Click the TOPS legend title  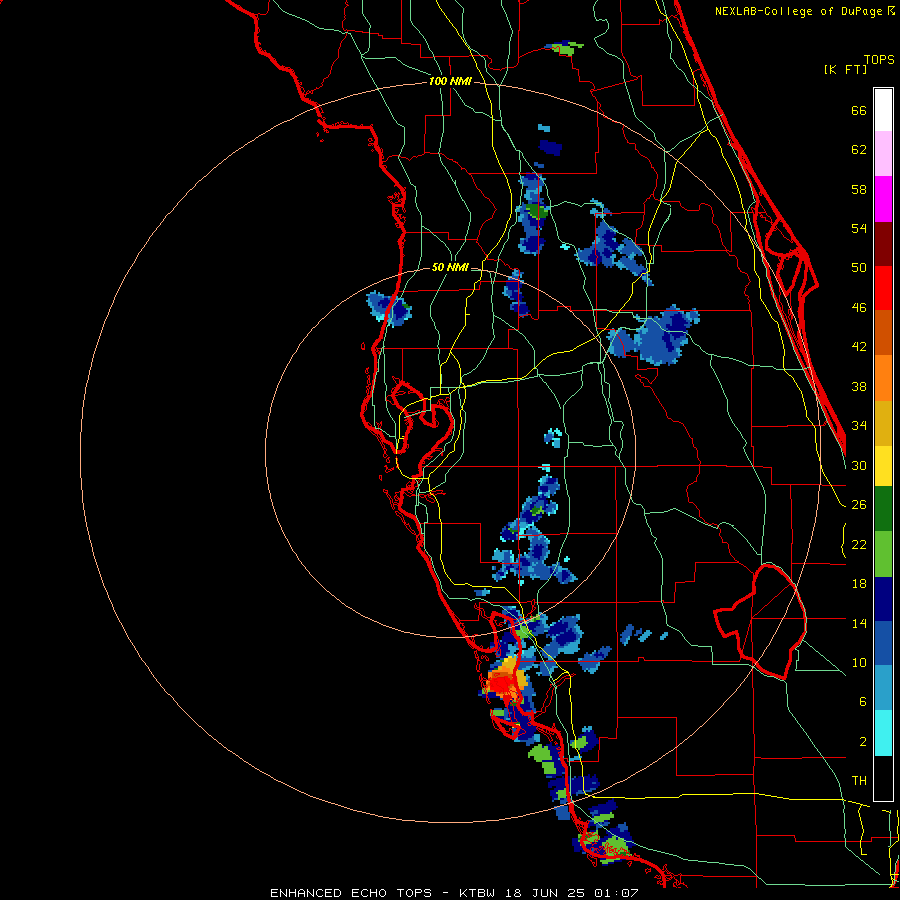point(879,60)
